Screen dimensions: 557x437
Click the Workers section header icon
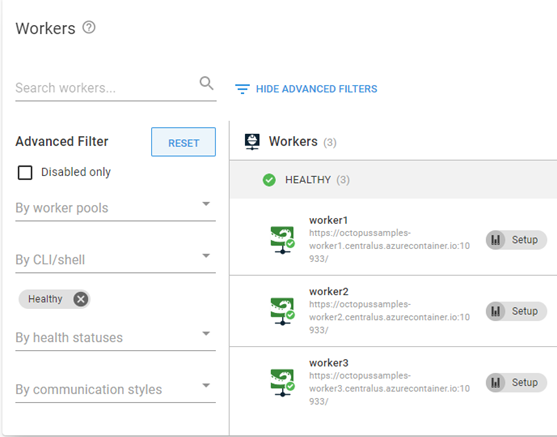pyautogui.click(x=252, y=142)
